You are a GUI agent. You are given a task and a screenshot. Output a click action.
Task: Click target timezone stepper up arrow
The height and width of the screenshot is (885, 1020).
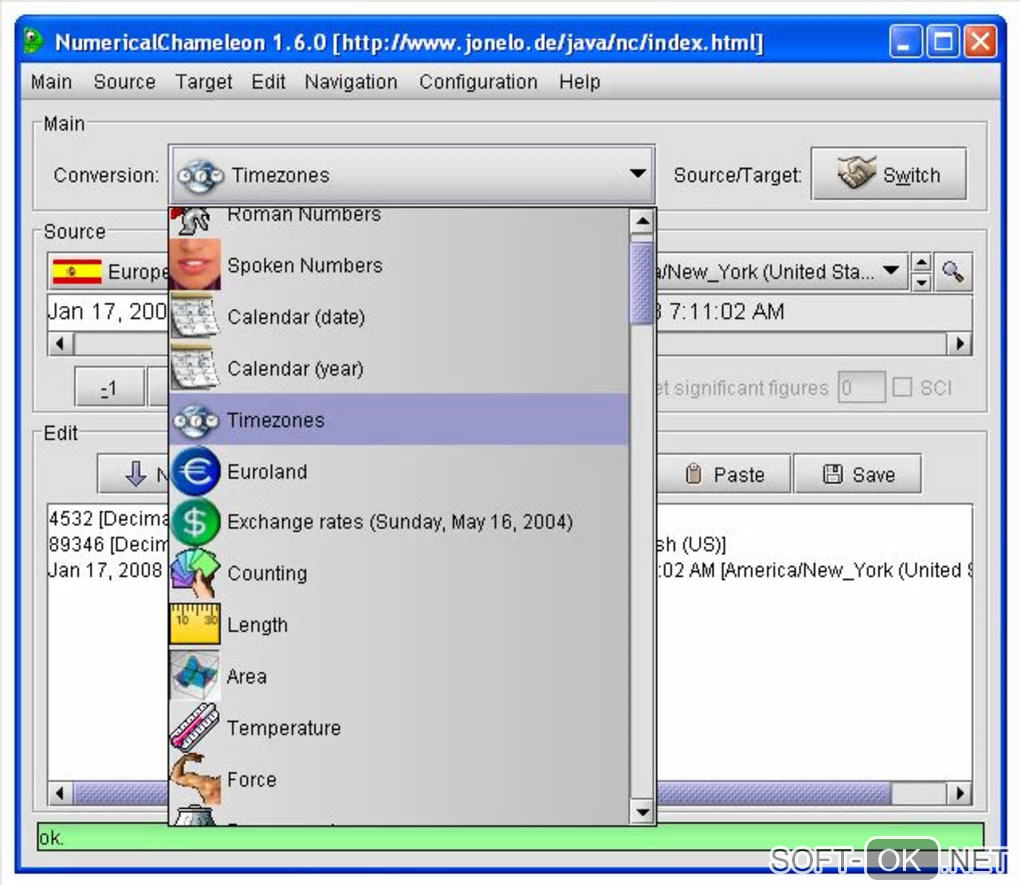[x=921, y=262]
